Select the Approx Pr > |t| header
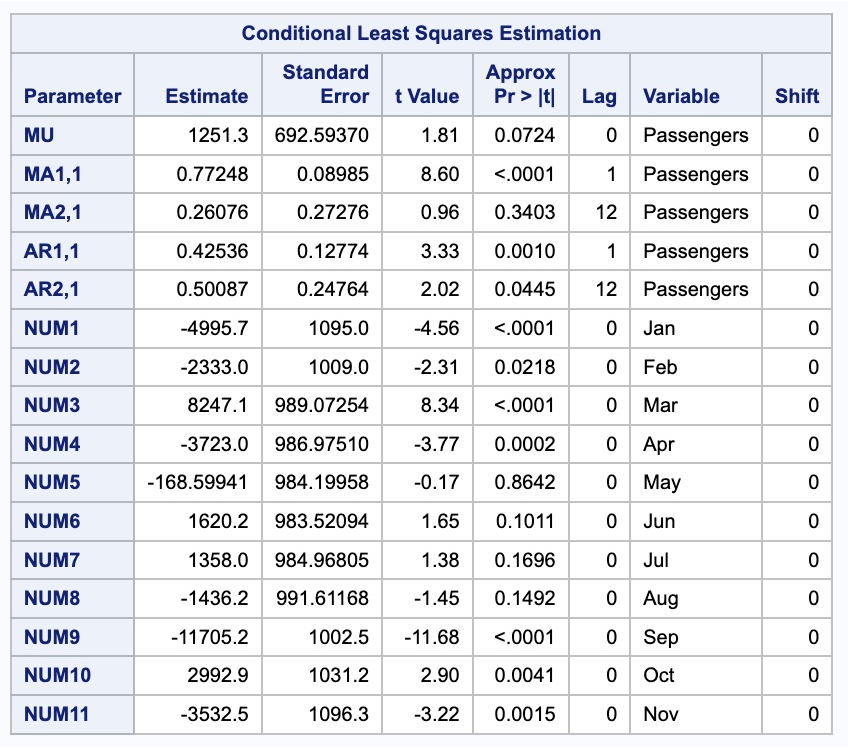The width and height of the screenshot is (848, 748). point(521,84)
